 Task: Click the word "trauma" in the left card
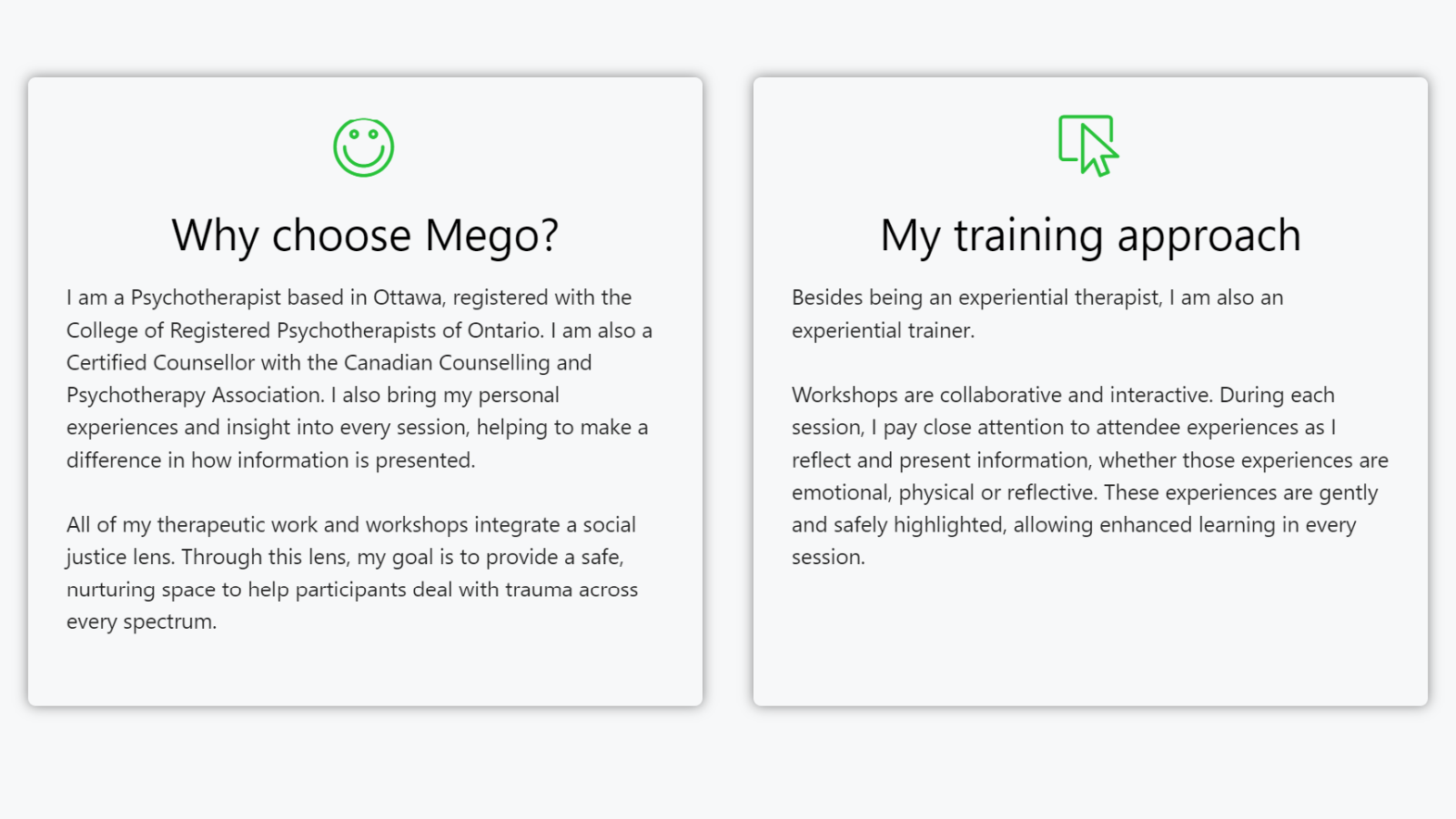[x=539, y=590]
